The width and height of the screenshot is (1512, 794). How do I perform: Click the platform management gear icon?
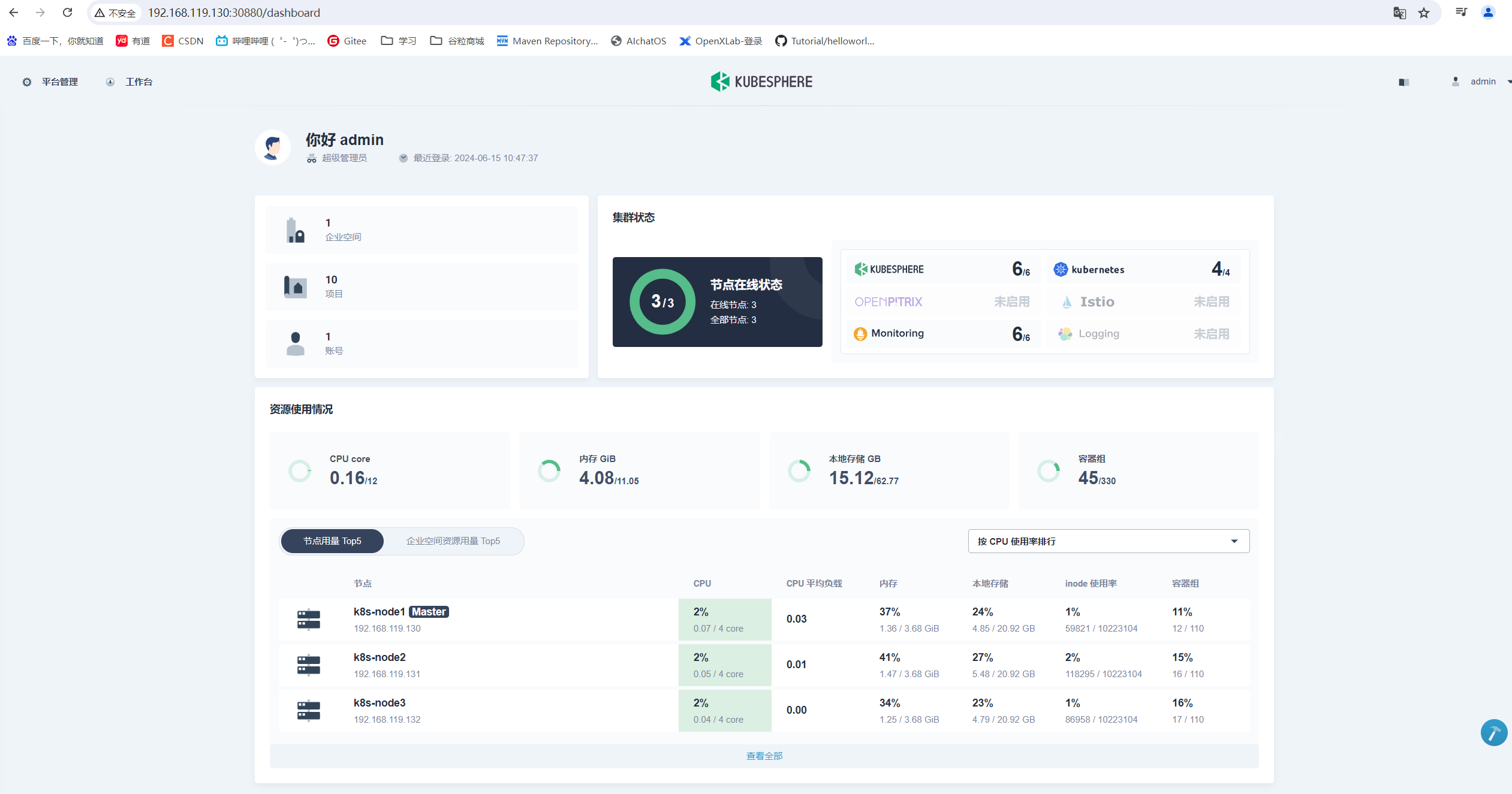coord(27,82)
